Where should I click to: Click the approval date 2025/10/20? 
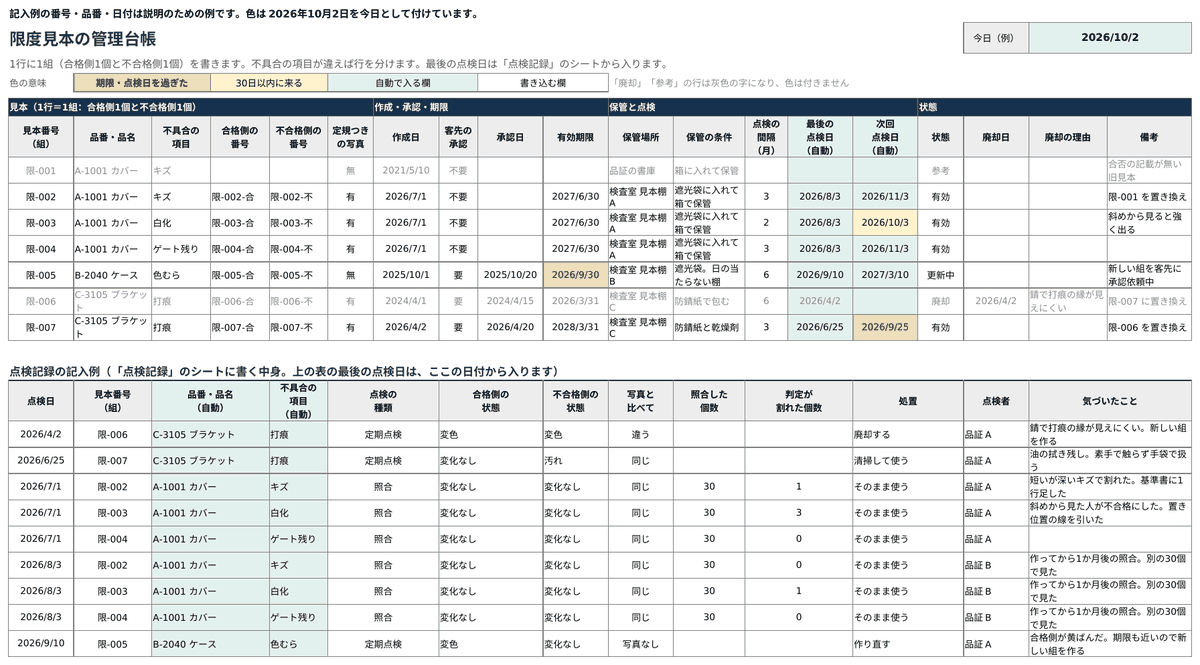click(510, 275)
